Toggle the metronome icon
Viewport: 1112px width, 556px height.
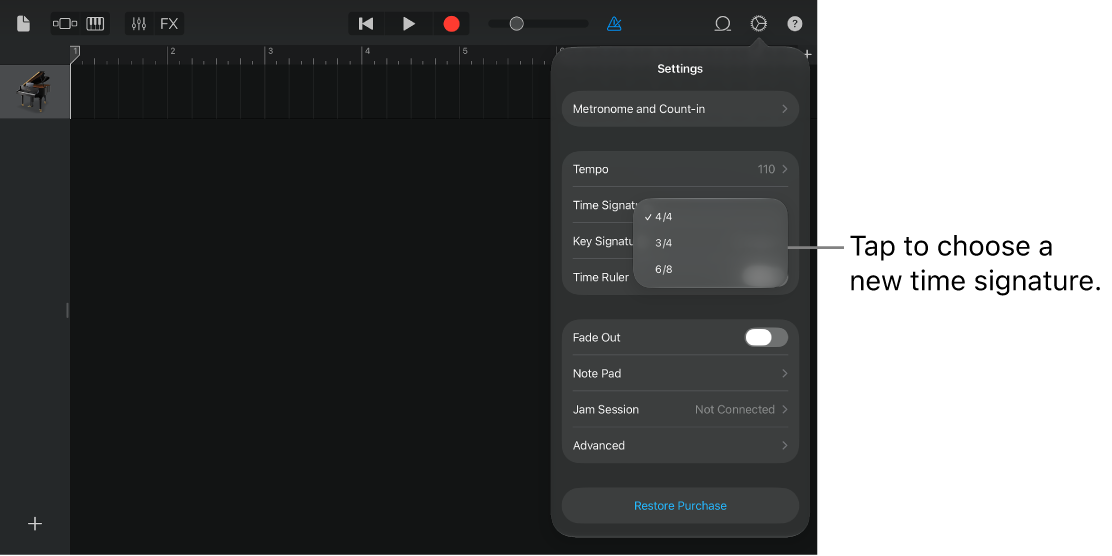click(614, 23)
